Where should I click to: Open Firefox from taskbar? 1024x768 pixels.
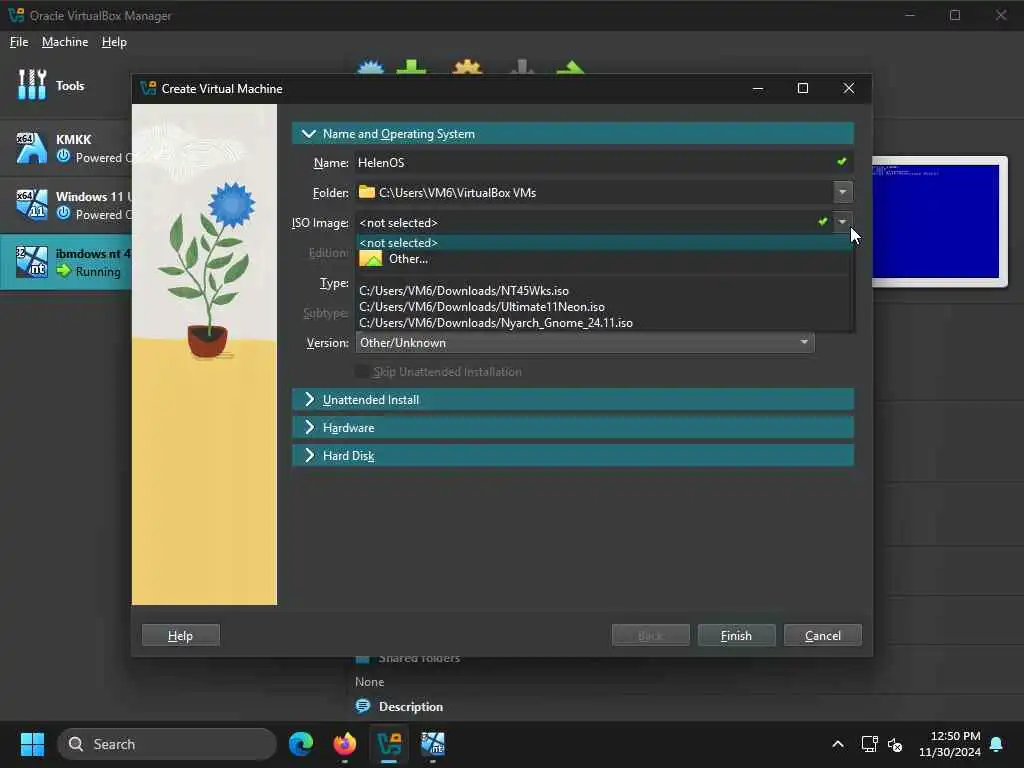[345, 744]
